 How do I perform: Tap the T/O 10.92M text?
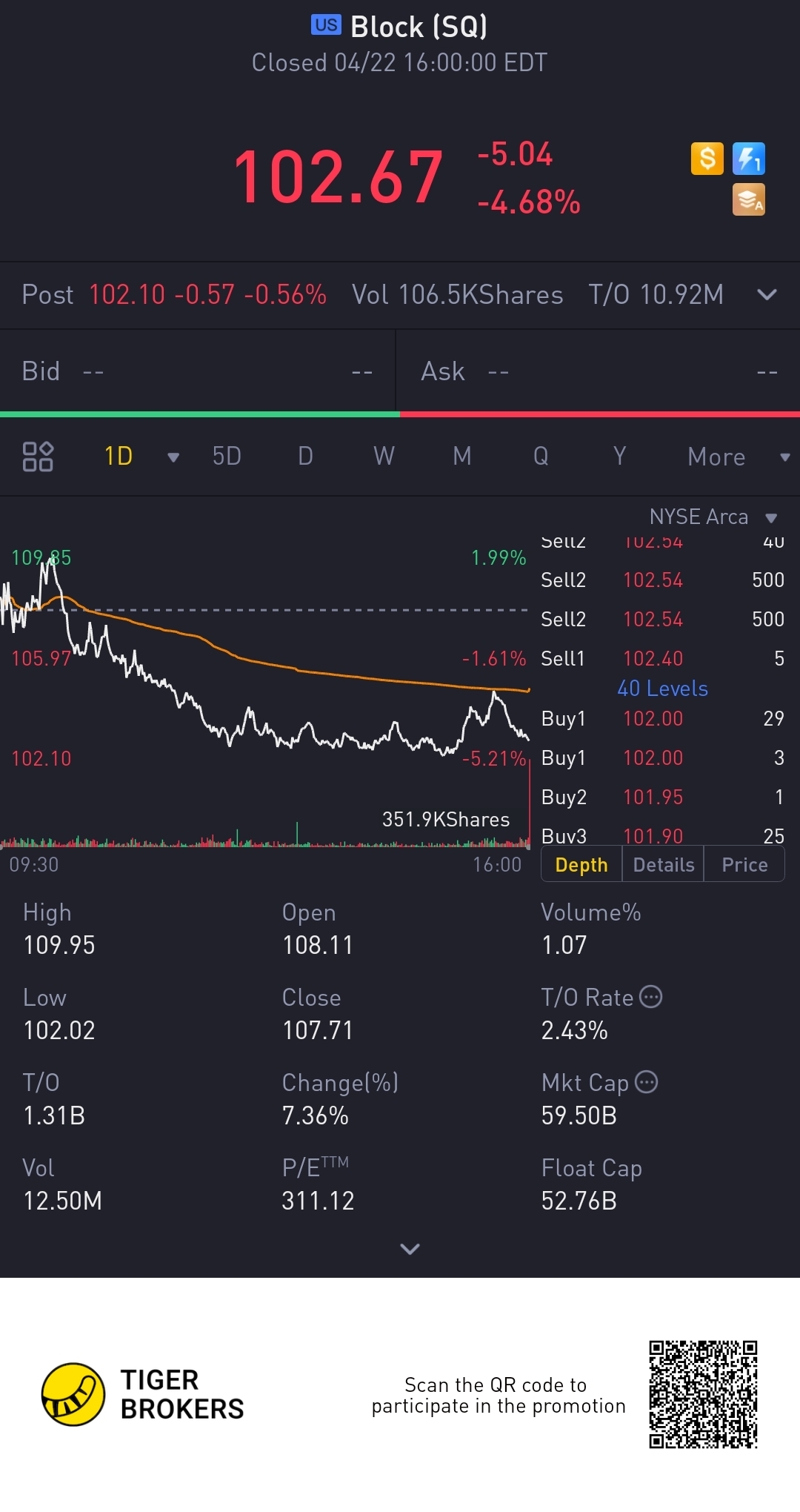[x=656, y=295]
